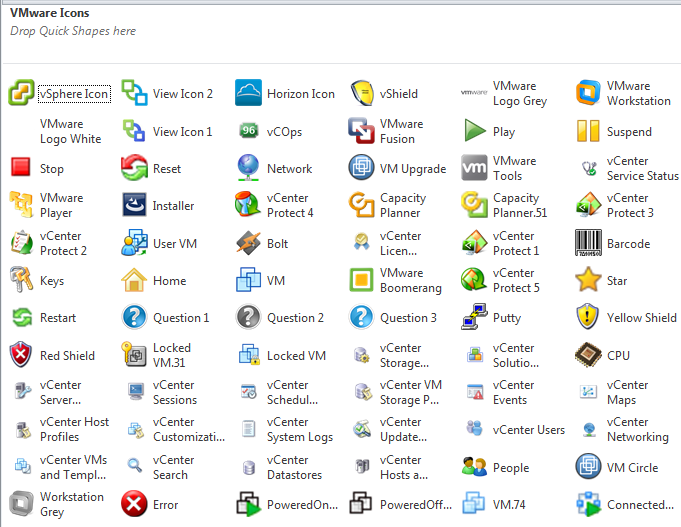The height and width of the screenshot is (527, 681).
Task: Pick the CPU chip icon
Action: pyautogui.click(x=588, y=355)
